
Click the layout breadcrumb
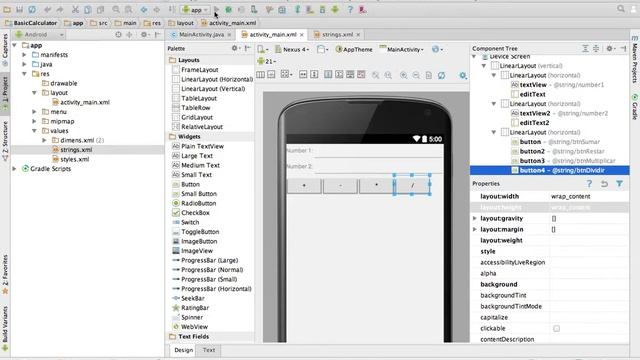(x=181, y=23)
